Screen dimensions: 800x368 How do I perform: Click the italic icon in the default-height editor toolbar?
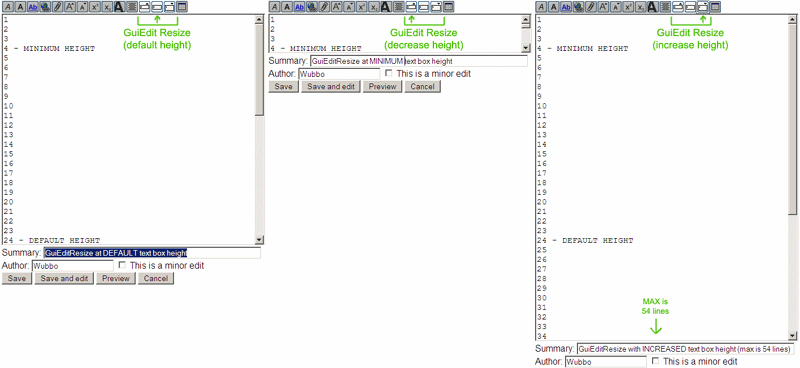click(8, 7)
